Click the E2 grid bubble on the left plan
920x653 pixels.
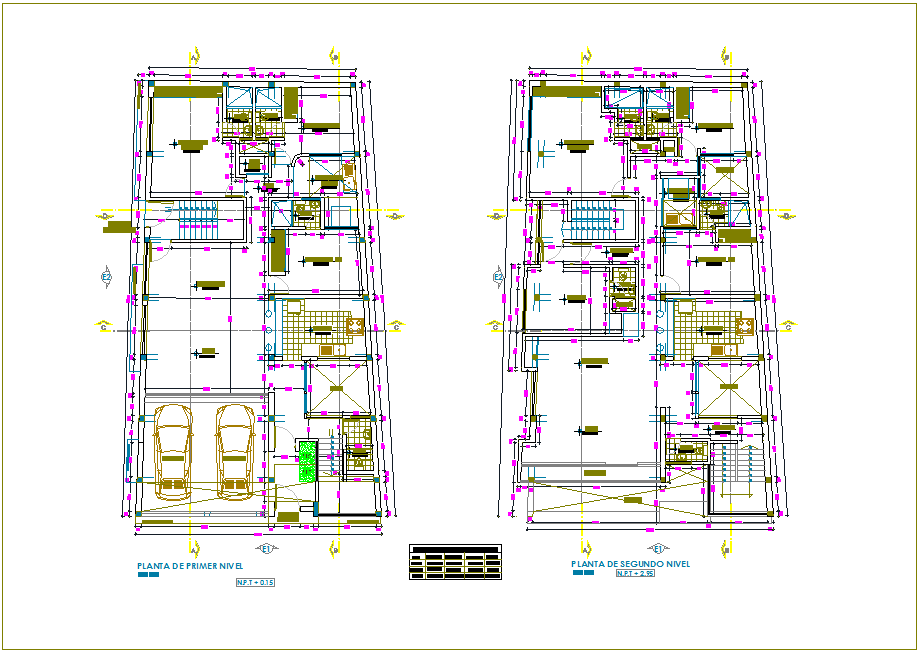pos(107,275)
